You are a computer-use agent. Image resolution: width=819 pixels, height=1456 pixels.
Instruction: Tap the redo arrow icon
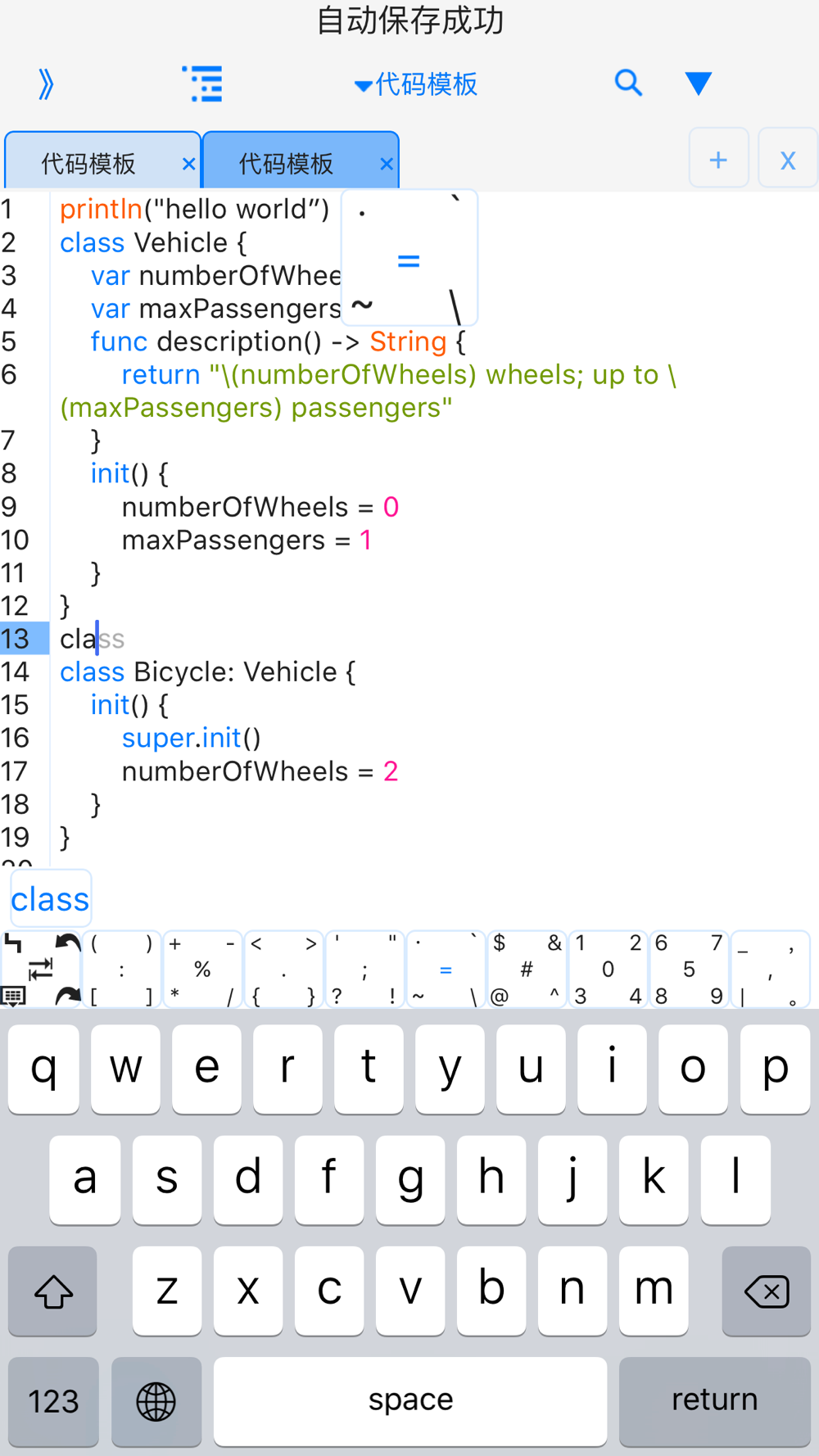(67, 996)
